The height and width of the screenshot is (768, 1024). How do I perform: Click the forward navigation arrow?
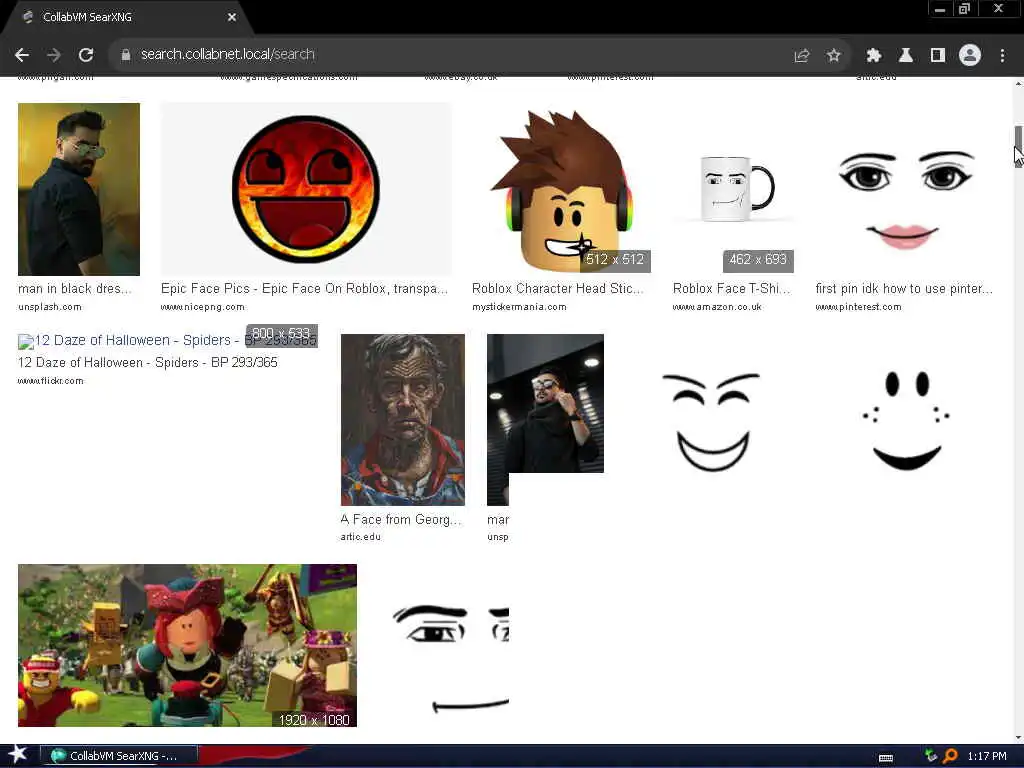pyautogui.click(x=54, y=55)
